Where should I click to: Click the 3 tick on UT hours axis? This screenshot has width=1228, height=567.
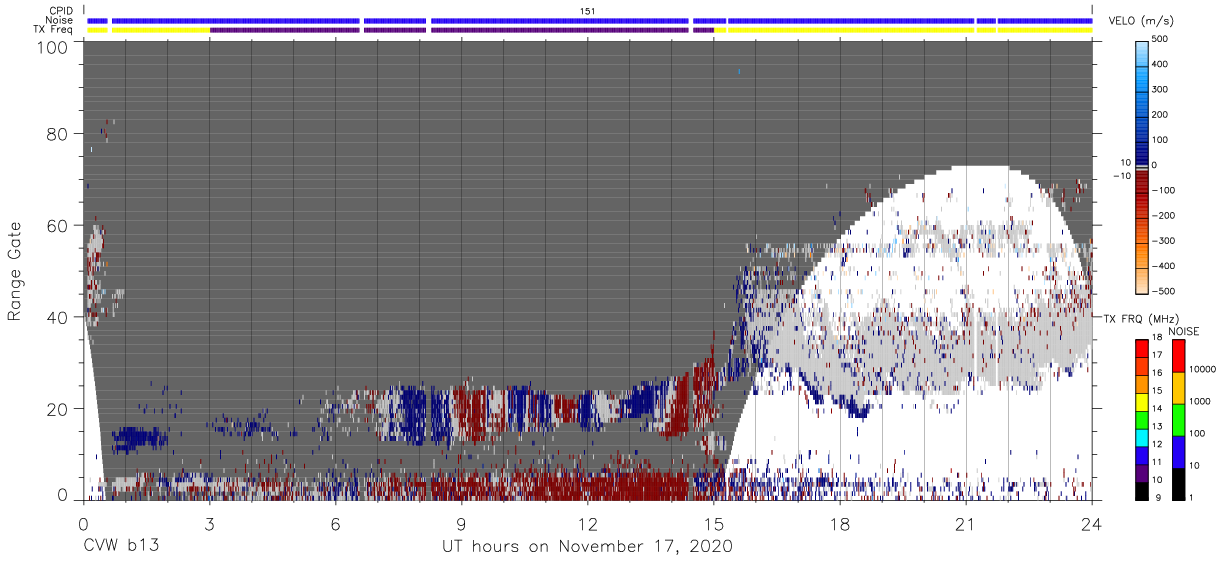coord(209,522)
